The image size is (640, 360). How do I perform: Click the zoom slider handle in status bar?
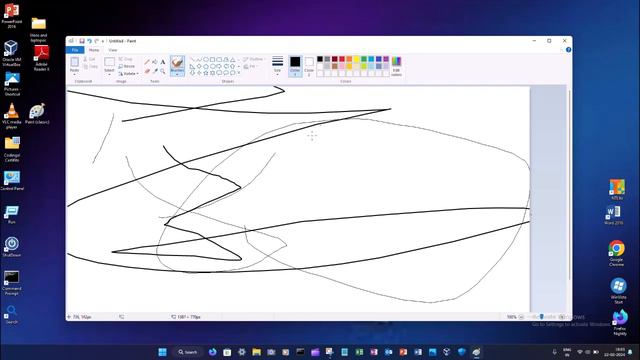point(542,317)
